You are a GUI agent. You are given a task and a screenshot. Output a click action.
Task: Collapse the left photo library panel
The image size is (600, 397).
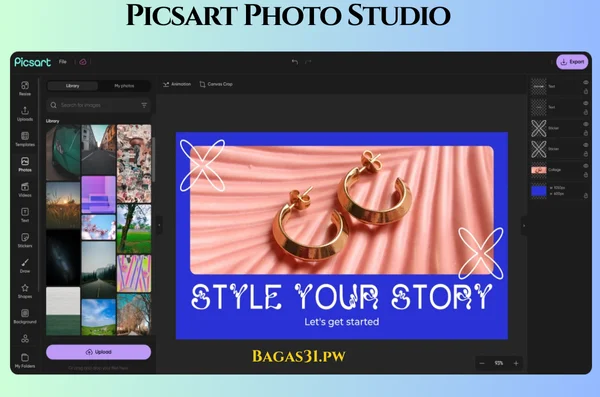159,225
